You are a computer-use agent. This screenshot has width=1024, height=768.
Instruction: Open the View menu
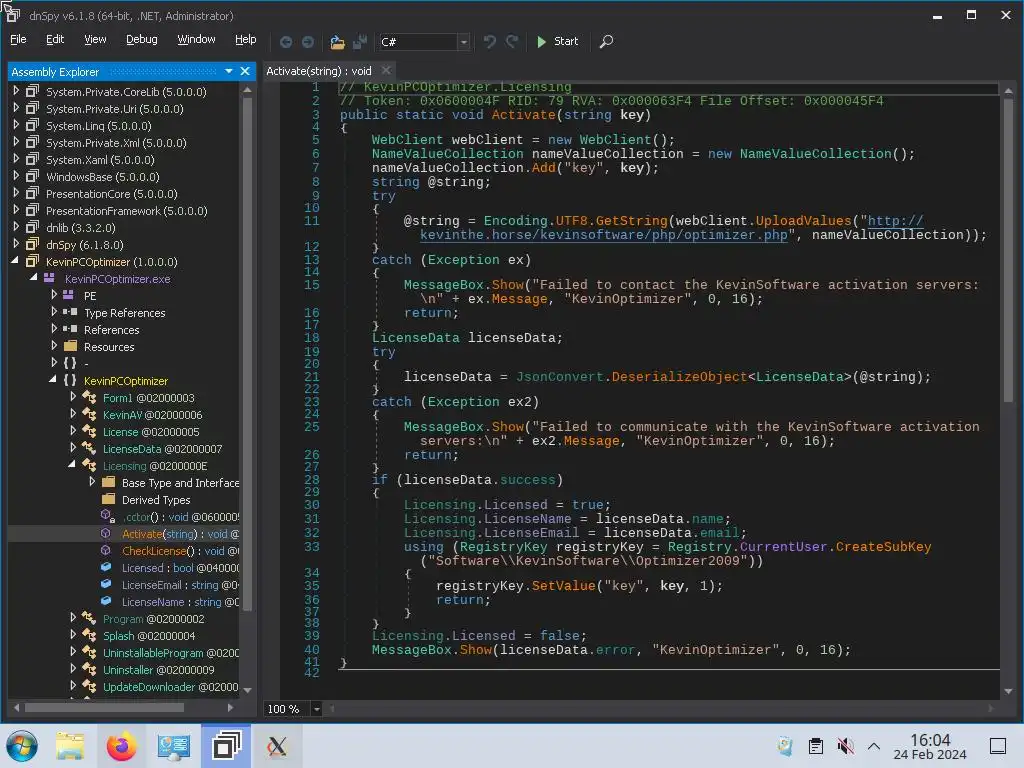point(95,39)
